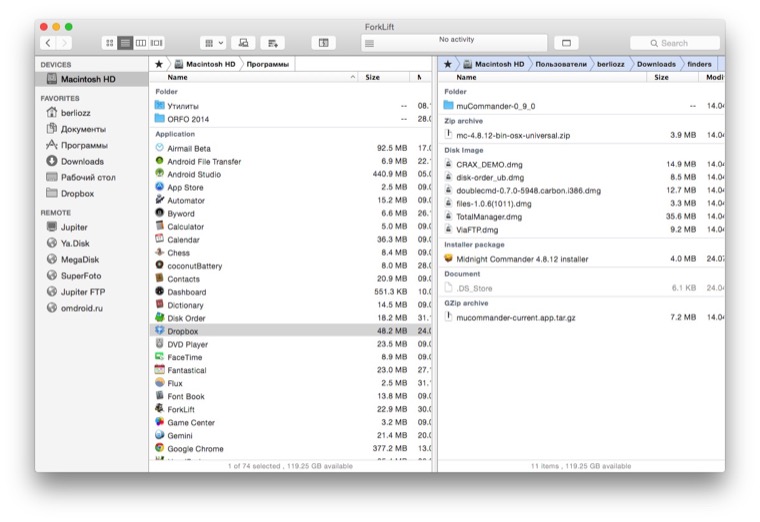Open Downloads in sidebar favorites
Screen dimensions: 760x522
pos(92,161)
